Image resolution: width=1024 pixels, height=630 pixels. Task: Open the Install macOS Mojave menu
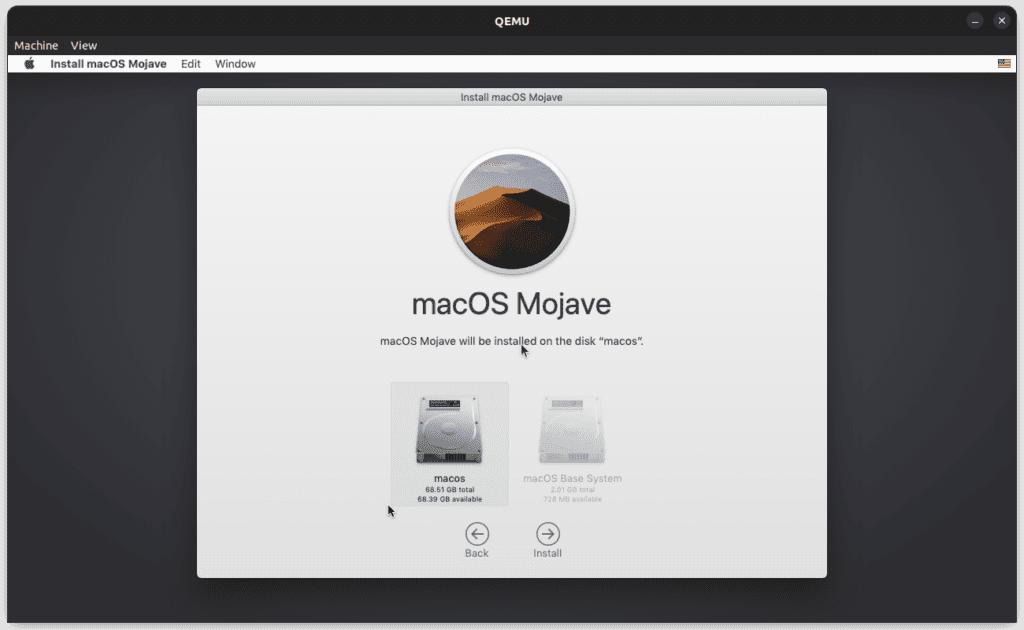[108, 64]
